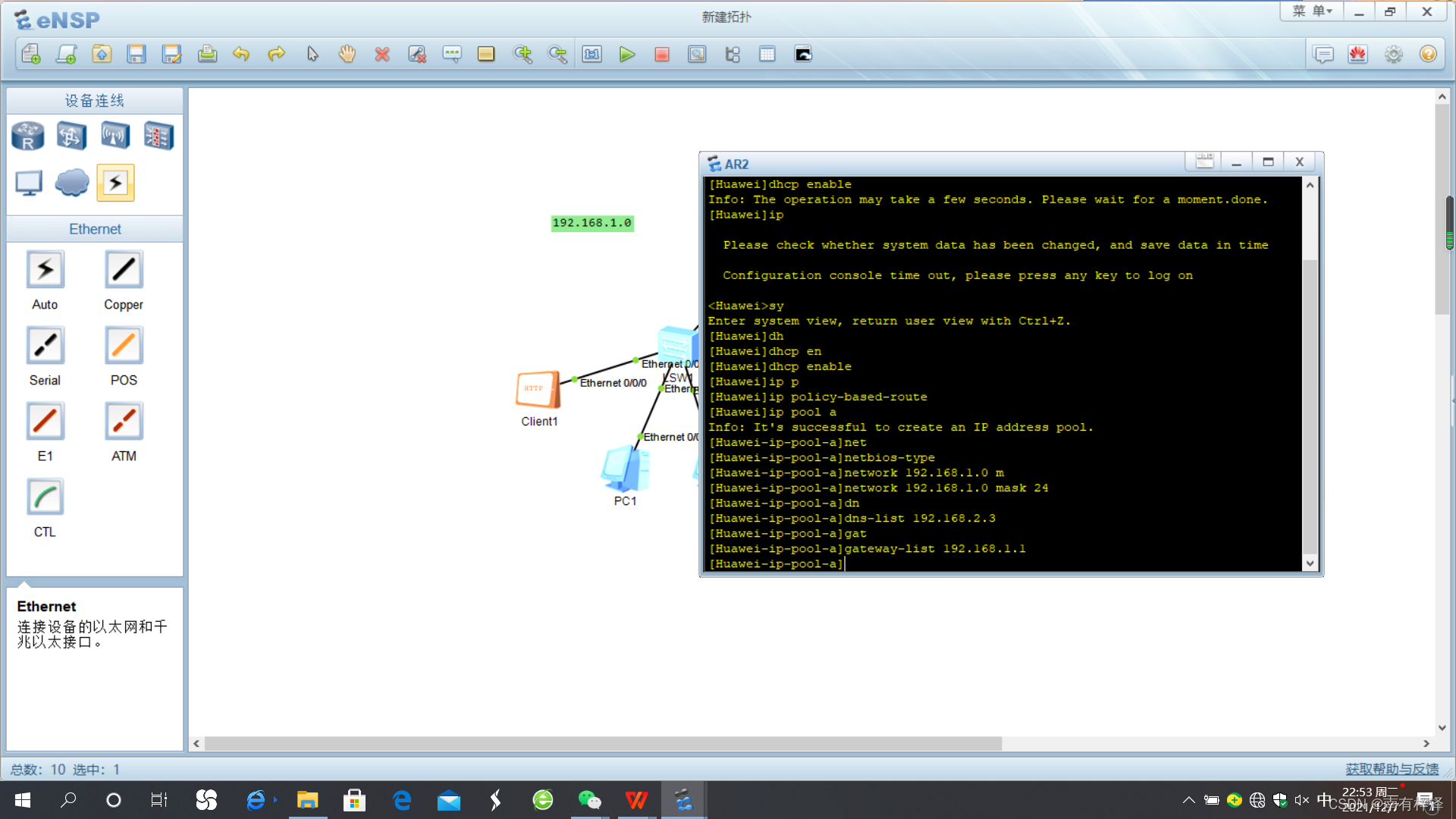Click the PC1 device on canvas
The height and width of the screenshot is (819, 1456).
pos(625,470)
